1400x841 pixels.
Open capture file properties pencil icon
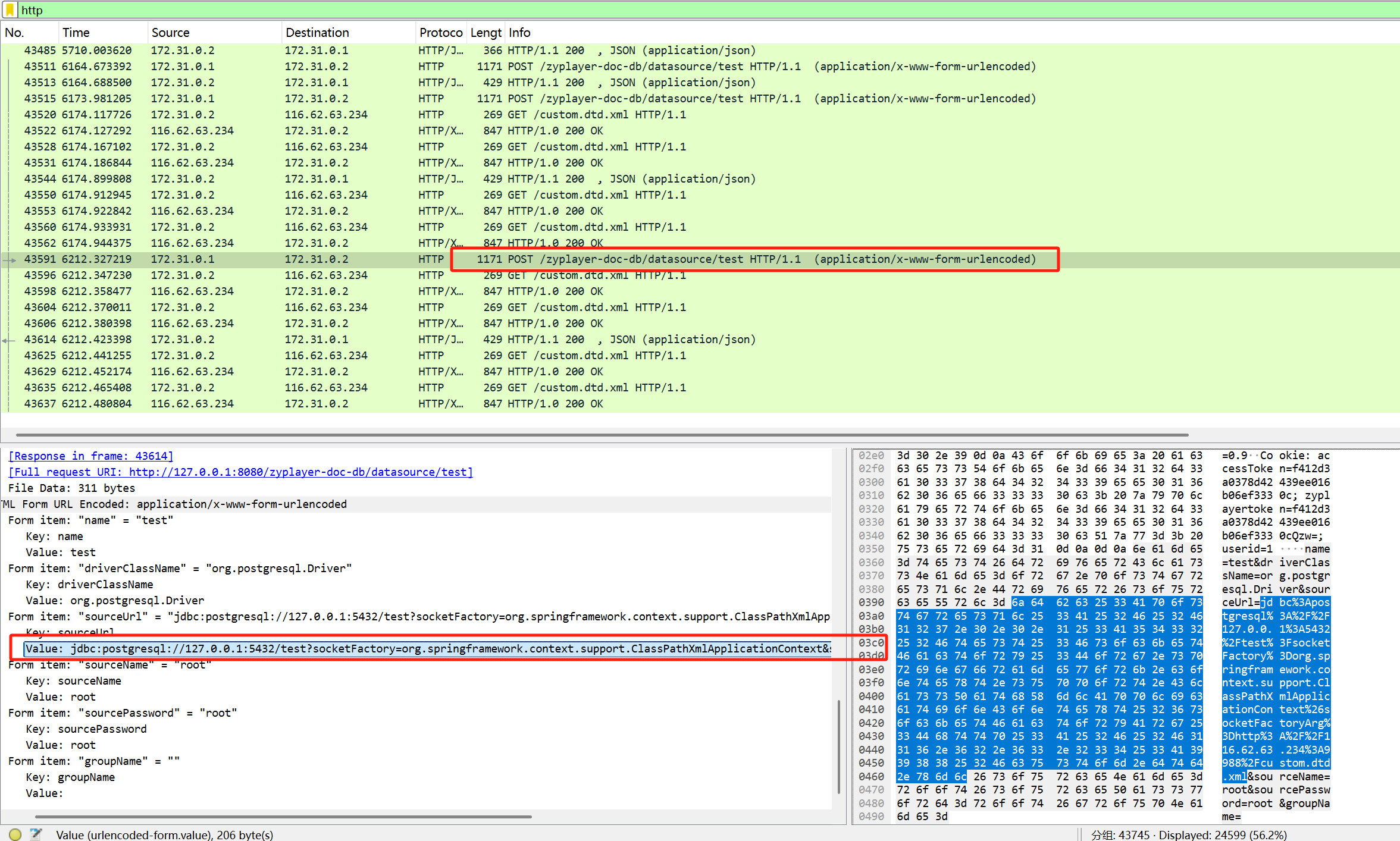[36, 834]
